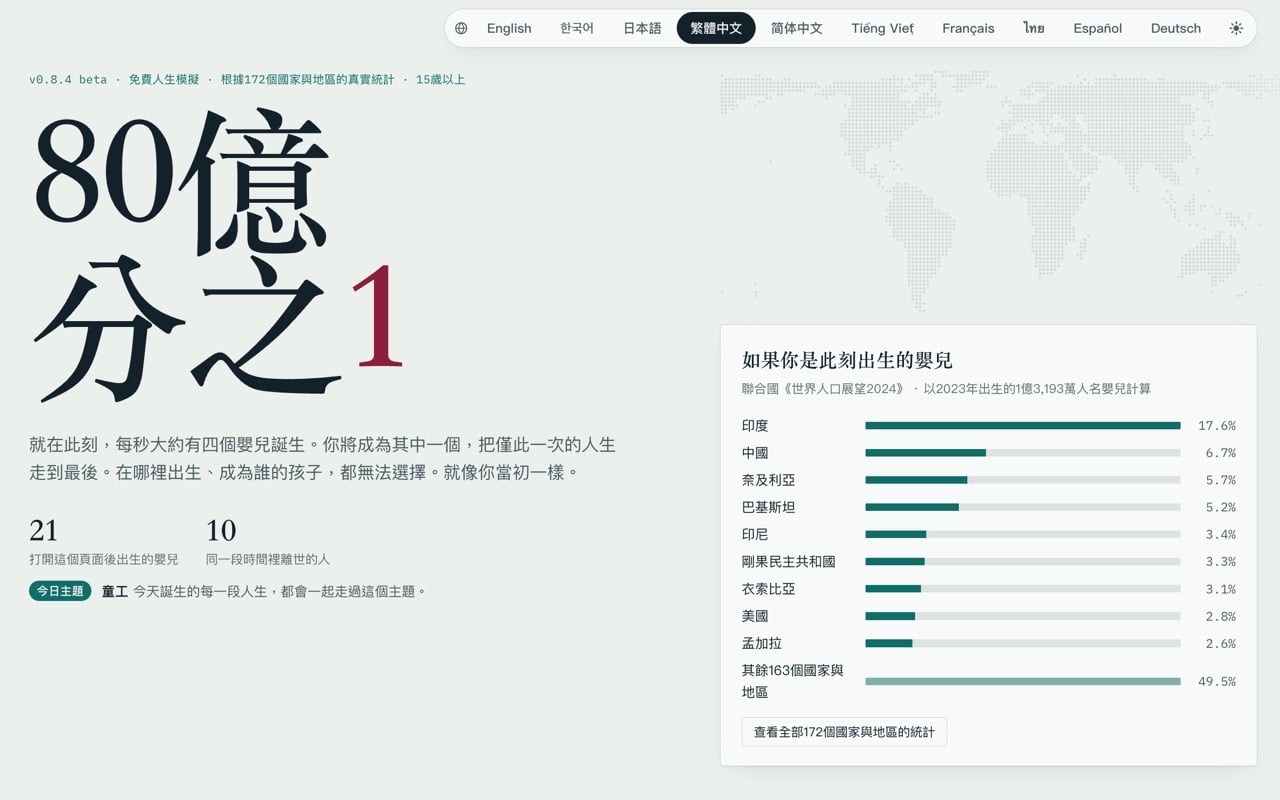Image resolution: width=1280 pixels, height=800 pixels.
Task: Switch language to Deutsch
Action: click(x=1176, y=28)
